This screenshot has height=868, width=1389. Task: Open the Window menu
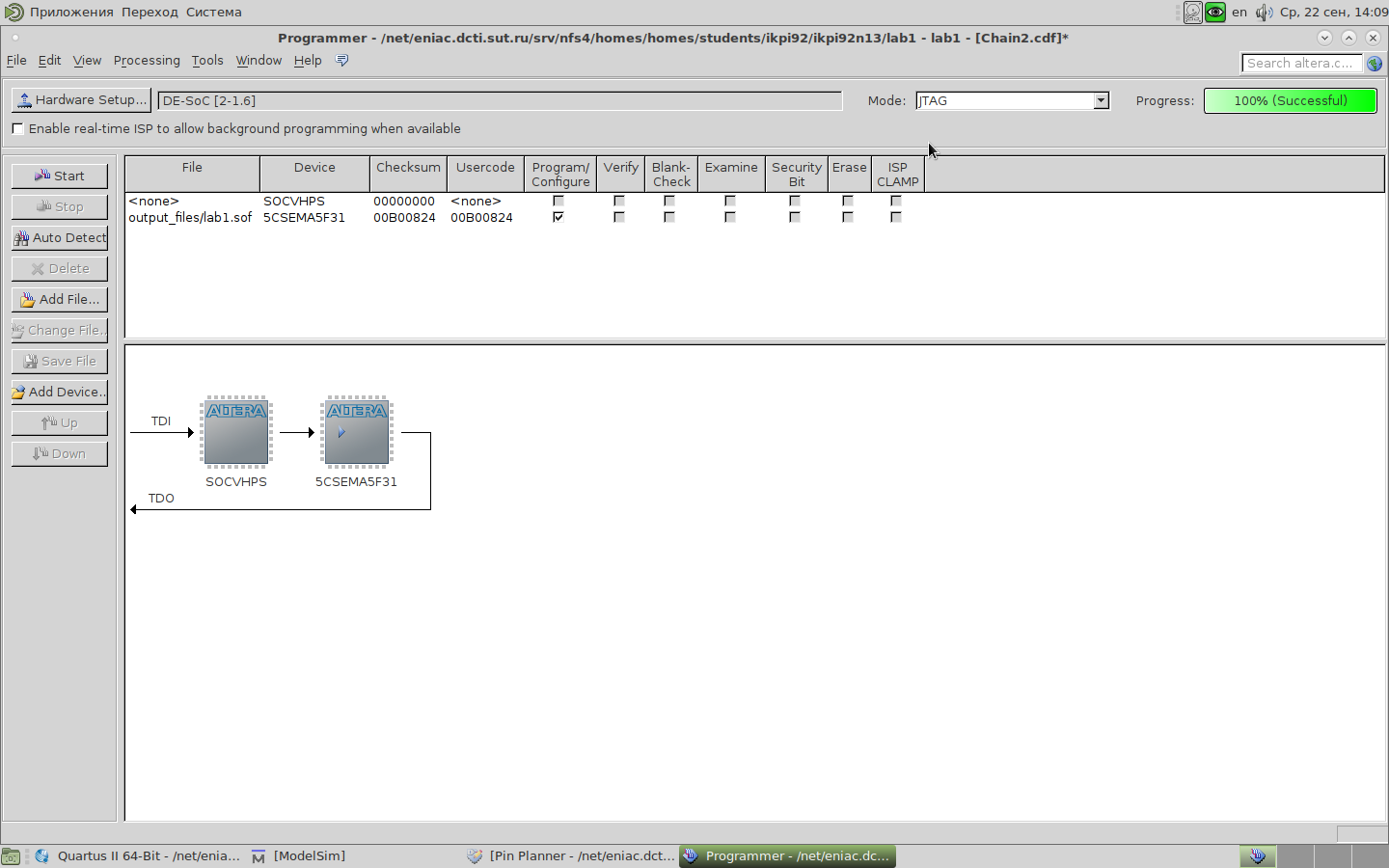(x=259, y=60)
